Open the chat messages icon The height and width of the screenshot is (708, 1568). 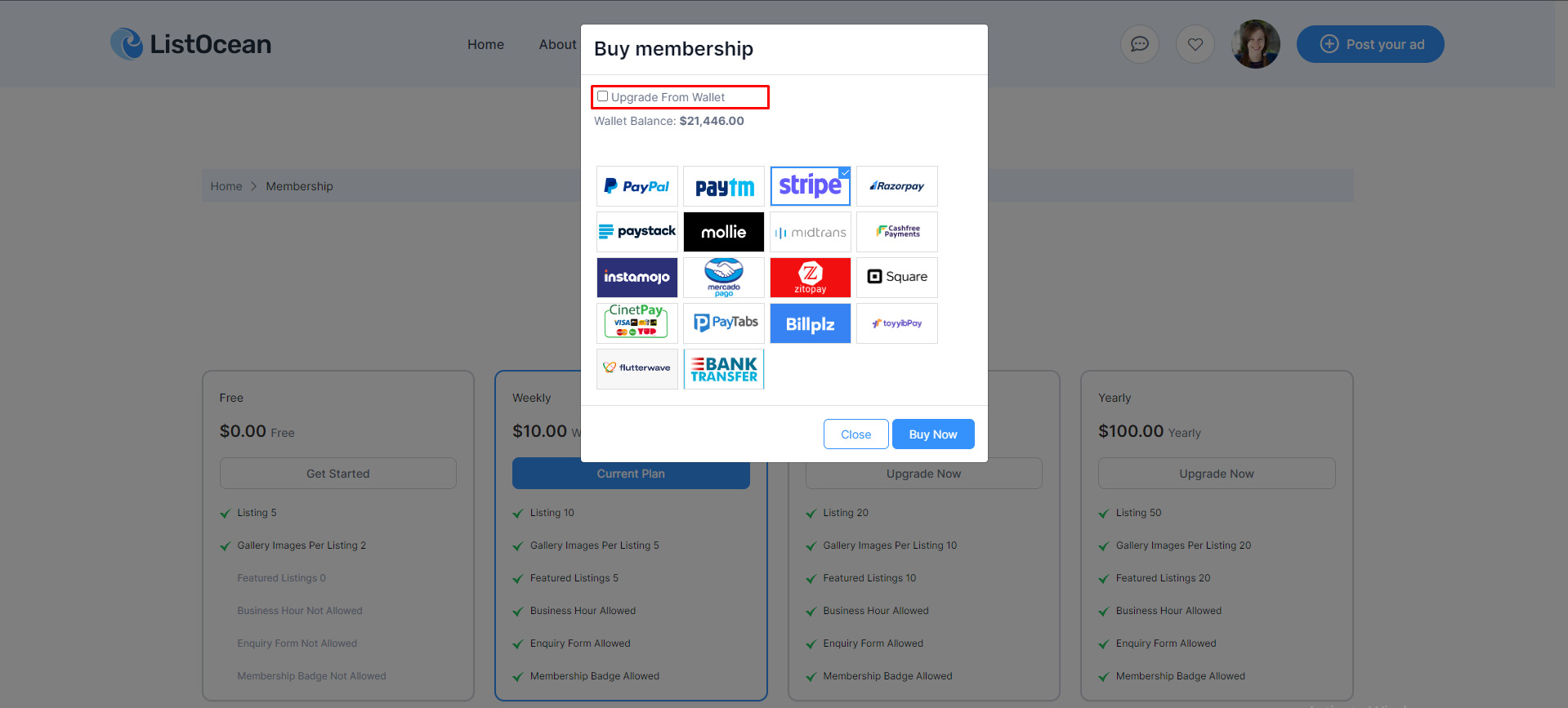coord(1140,44)
